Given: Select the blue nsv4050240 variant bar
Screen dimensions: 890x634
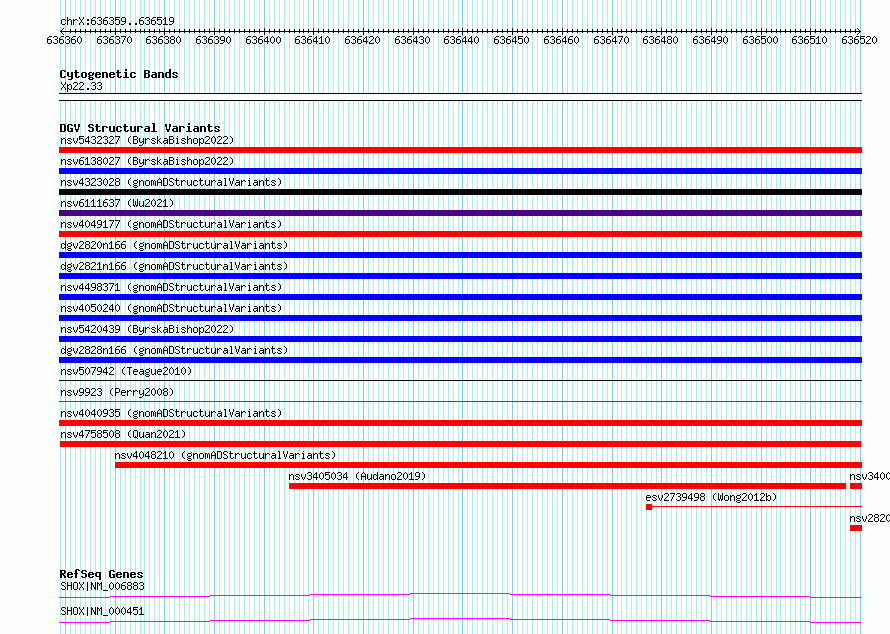Looking at the screenshot, I should [x=460, y=318].
